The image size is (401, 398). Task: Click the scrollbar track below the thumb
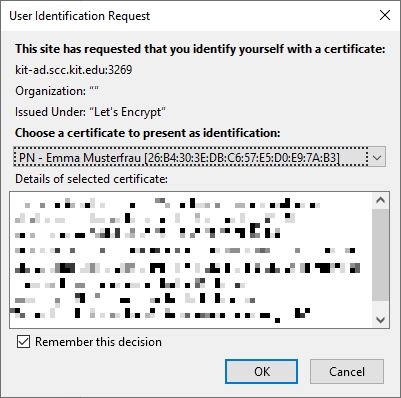380,306
